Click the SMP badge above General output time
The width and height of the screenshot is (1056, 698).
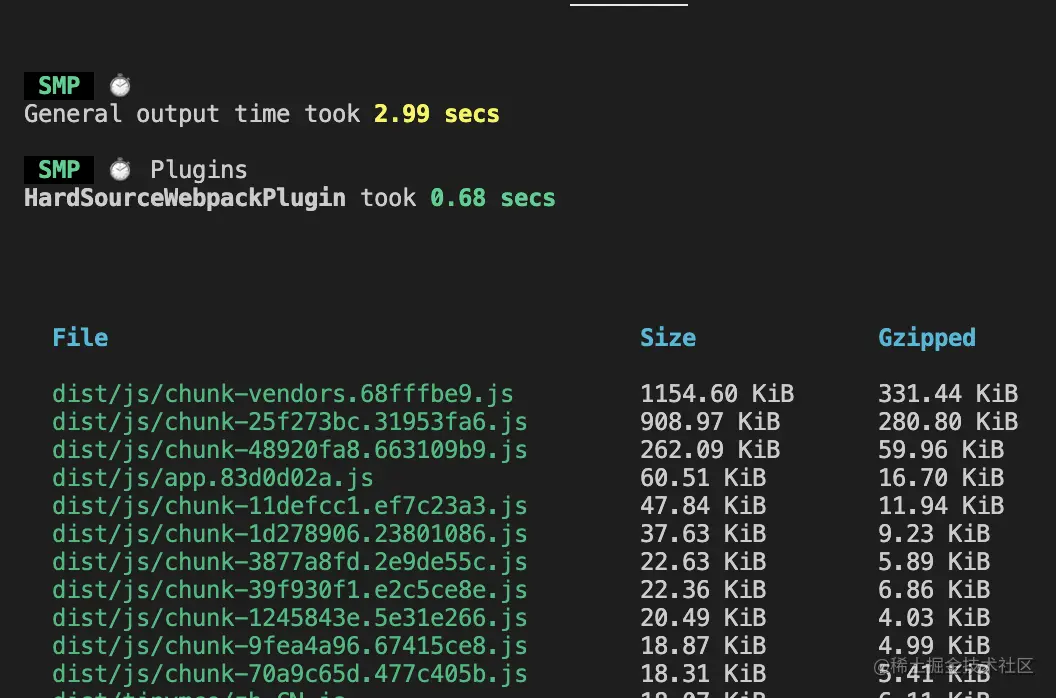coord(59,86)
